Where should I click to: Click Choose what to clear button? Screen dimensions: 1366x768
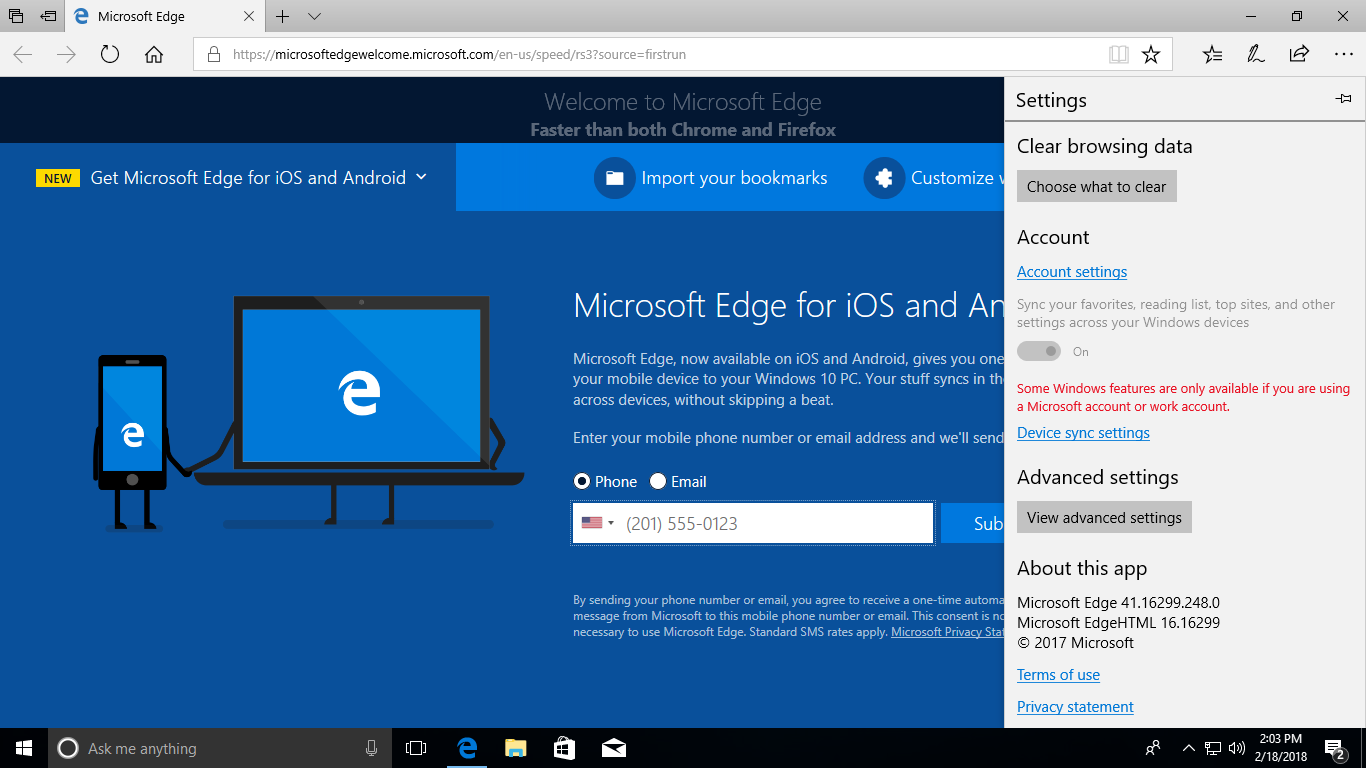click(1097, 186)
